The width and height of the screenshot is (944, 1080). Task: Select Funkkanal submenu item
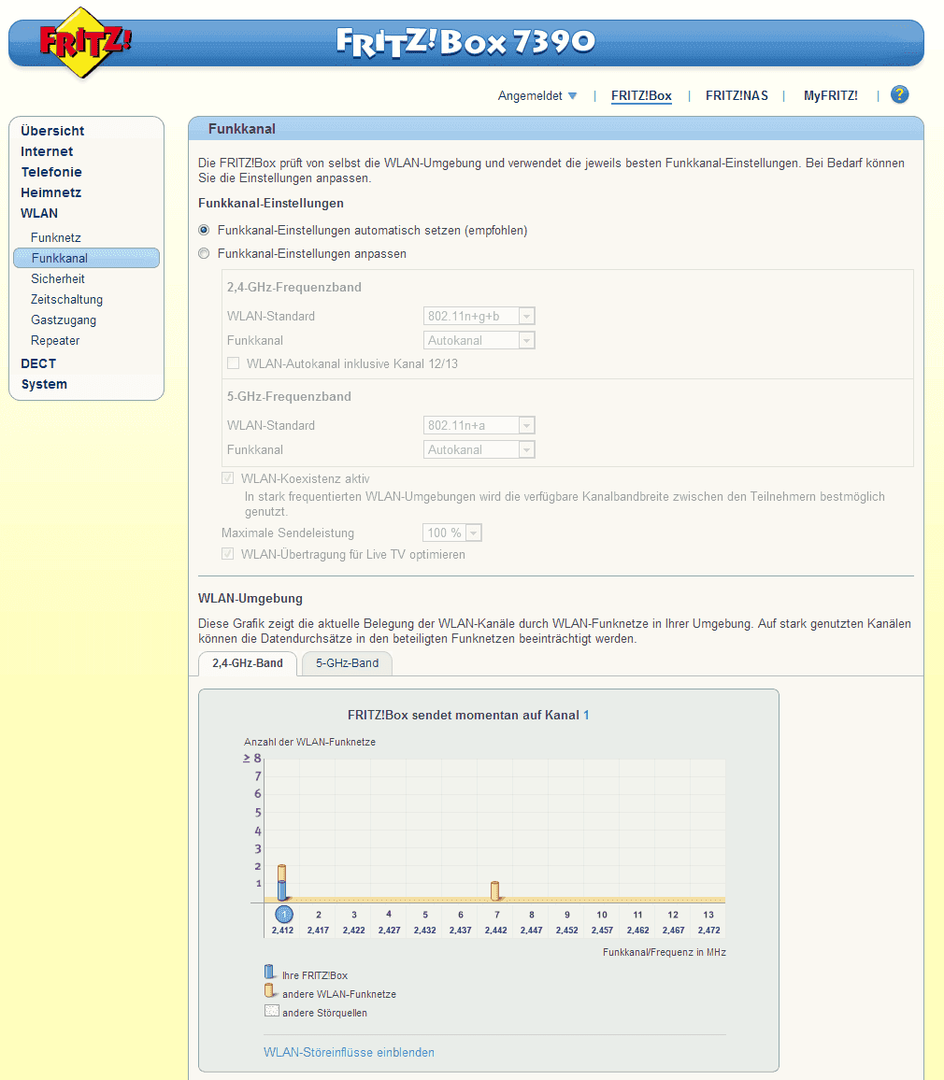[x=86, y=258]
